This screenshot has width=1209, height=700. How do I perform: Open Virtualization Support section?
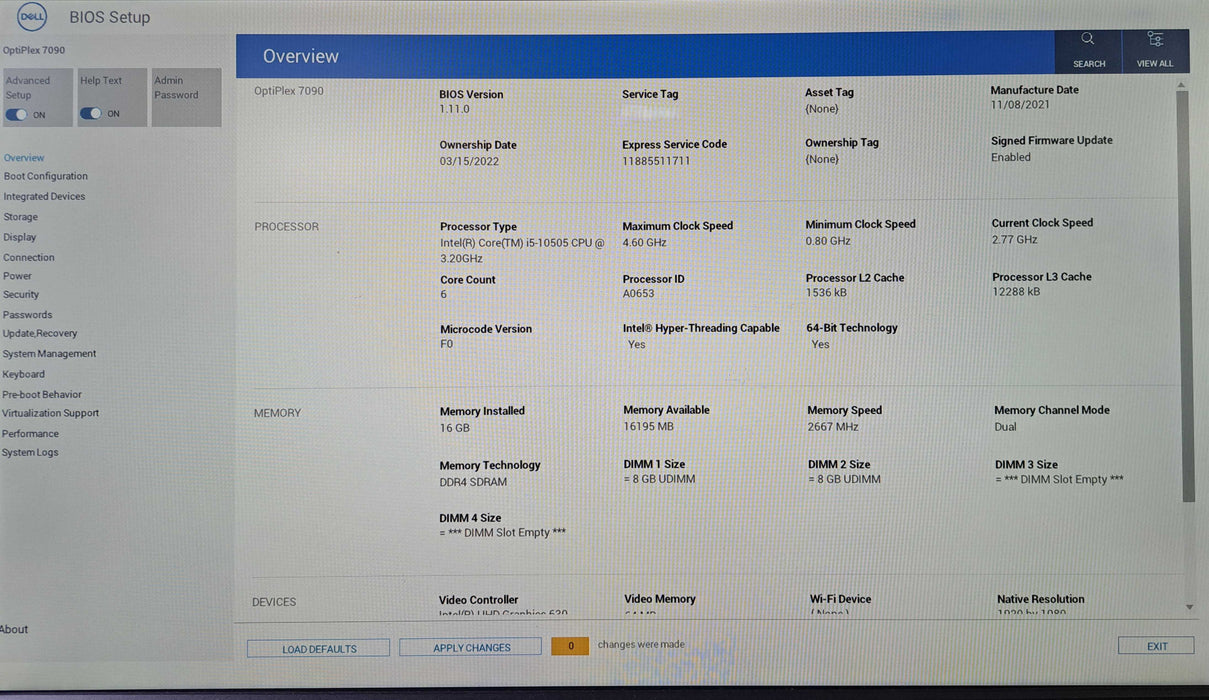click(50, 413)
